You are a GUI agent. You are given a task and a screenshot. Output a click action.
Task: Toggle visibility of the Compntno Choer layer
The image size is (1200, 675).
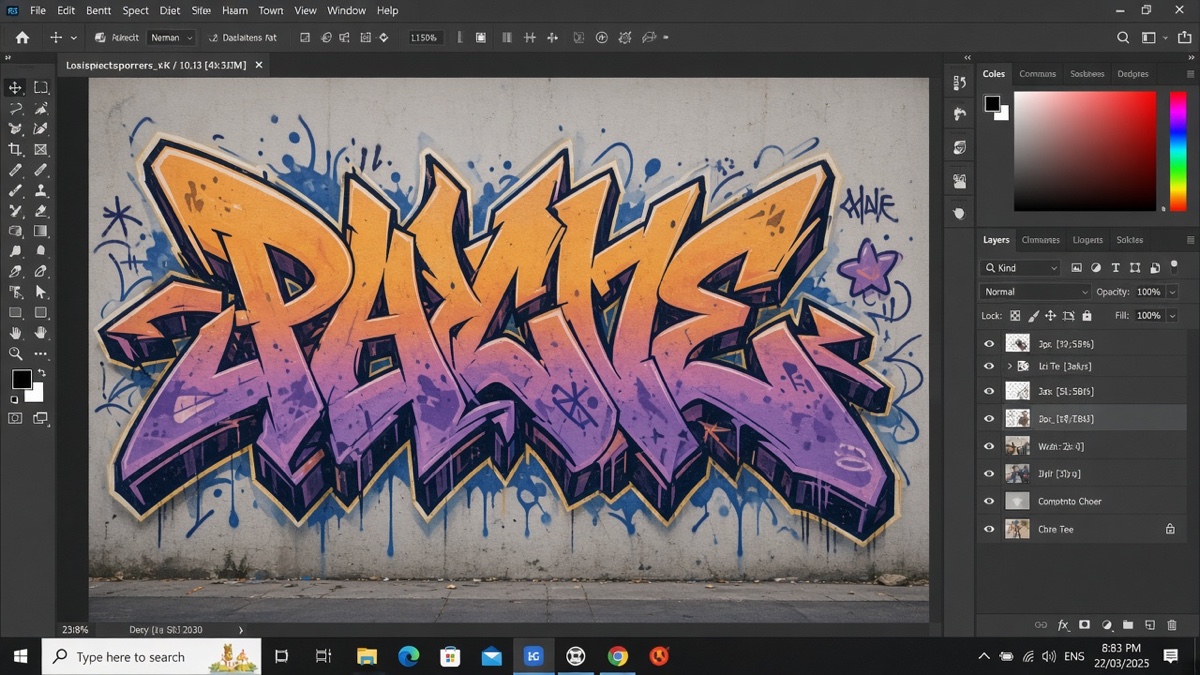[989, 501]
